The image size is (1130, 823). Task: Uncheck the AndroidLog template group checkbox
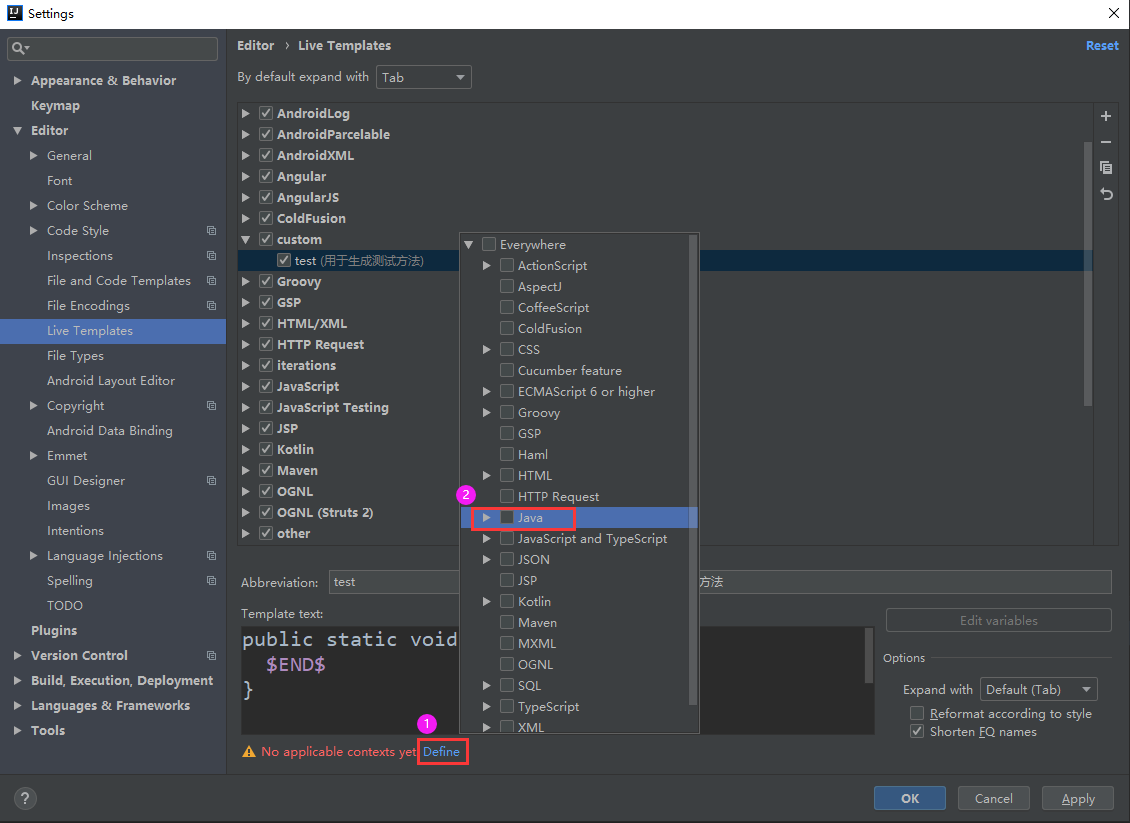[266, 113]
